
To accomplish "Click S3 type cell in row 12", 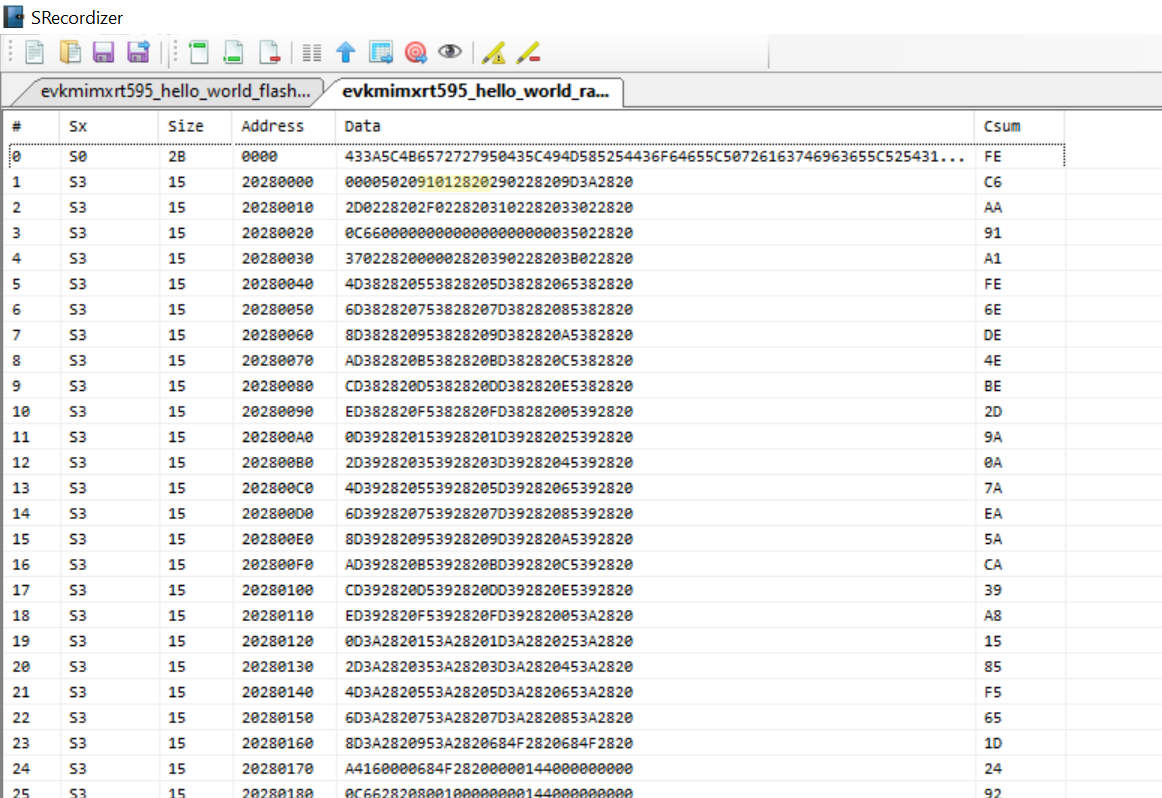I will click(x=109, y=462).
